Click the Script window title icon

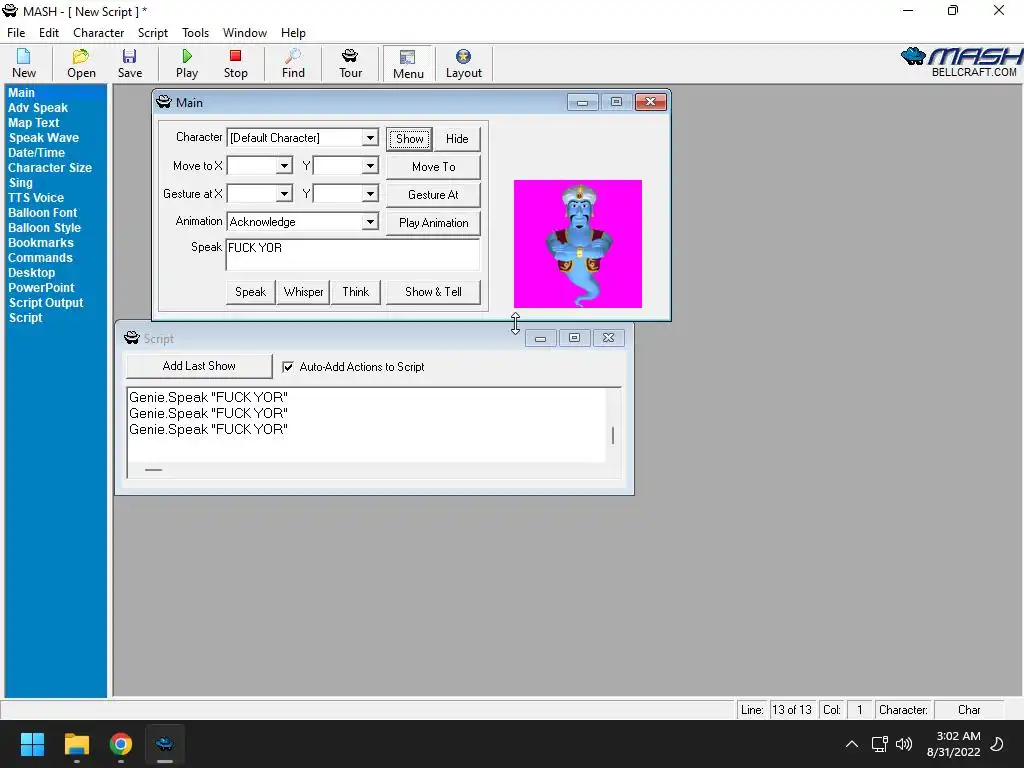[132, 338]
